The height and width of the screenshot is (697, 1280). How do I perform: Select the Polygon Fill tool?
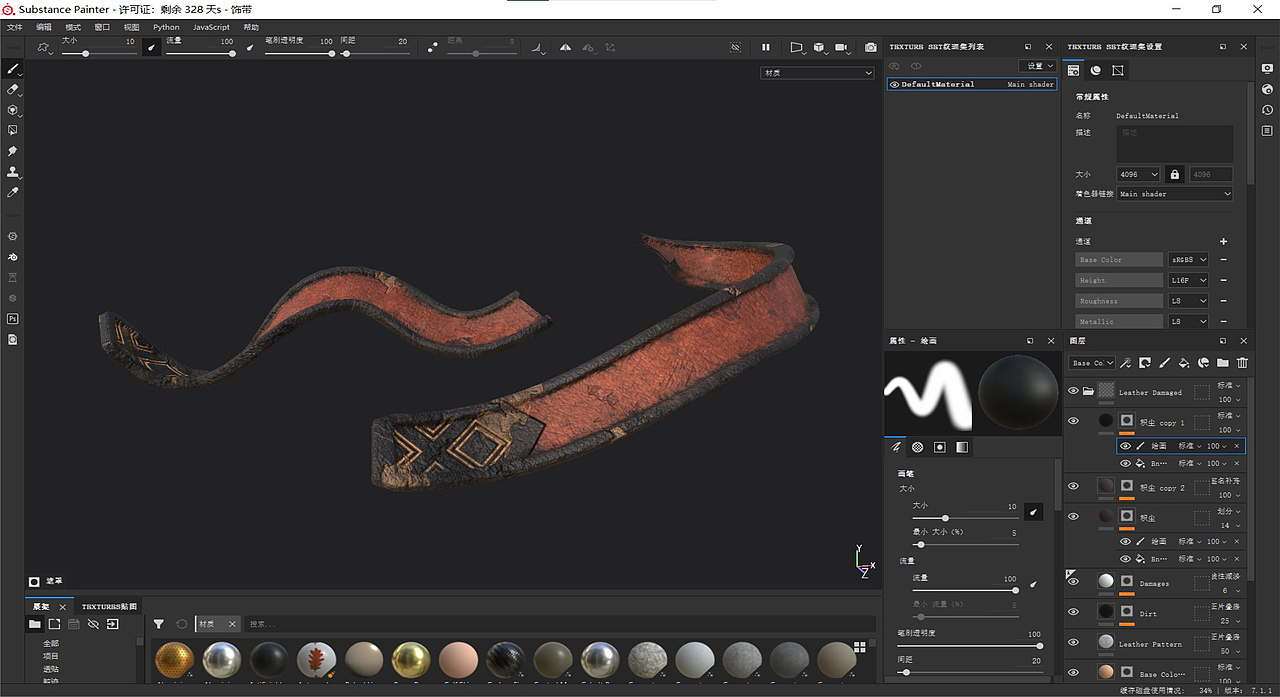click(x=13, y=130)
